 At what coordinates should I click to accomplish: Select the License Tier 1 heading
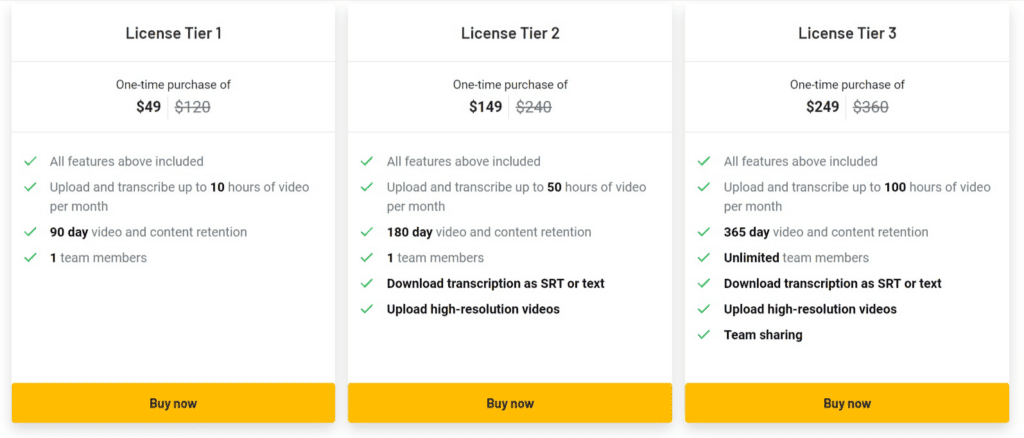174,33
